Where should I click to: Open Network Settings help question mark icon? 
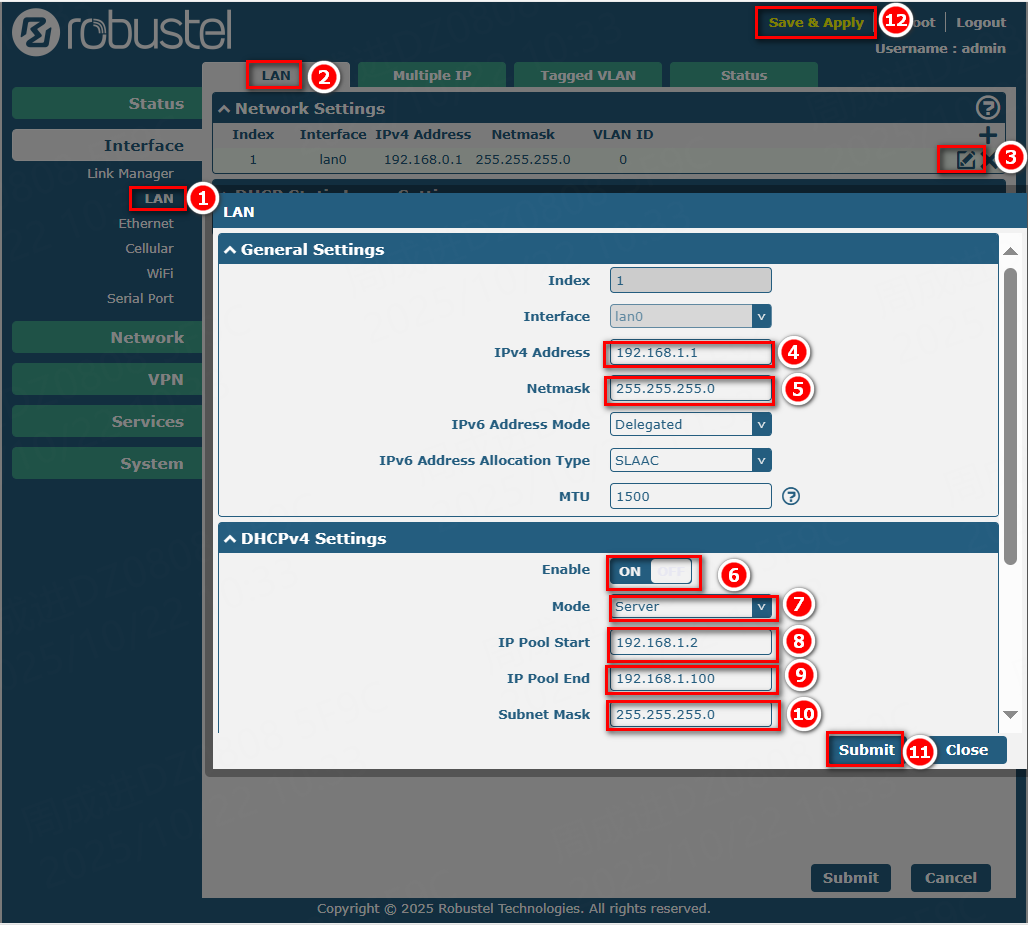[987, 108]
